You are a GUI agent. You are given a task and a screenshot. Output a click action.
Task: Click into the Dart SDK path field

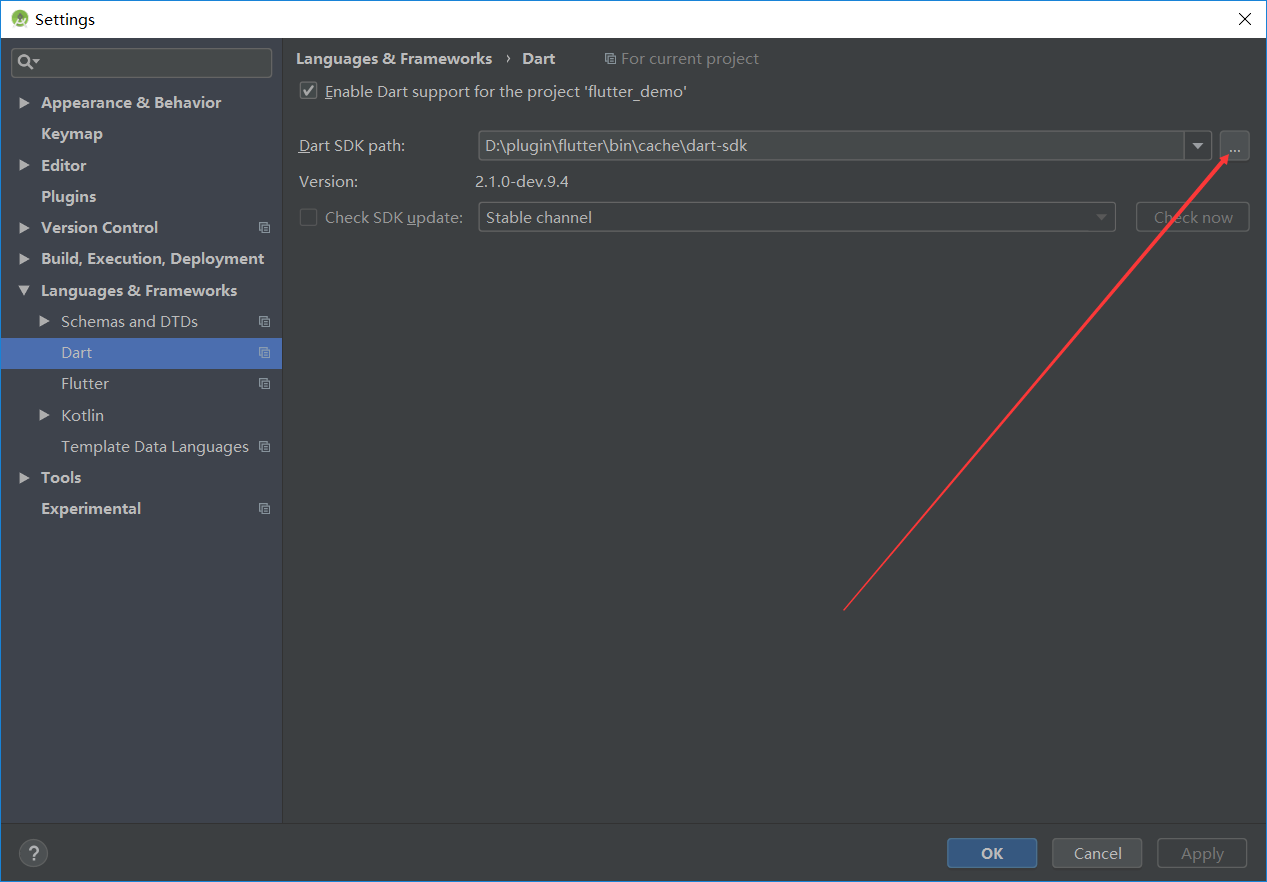832,146
